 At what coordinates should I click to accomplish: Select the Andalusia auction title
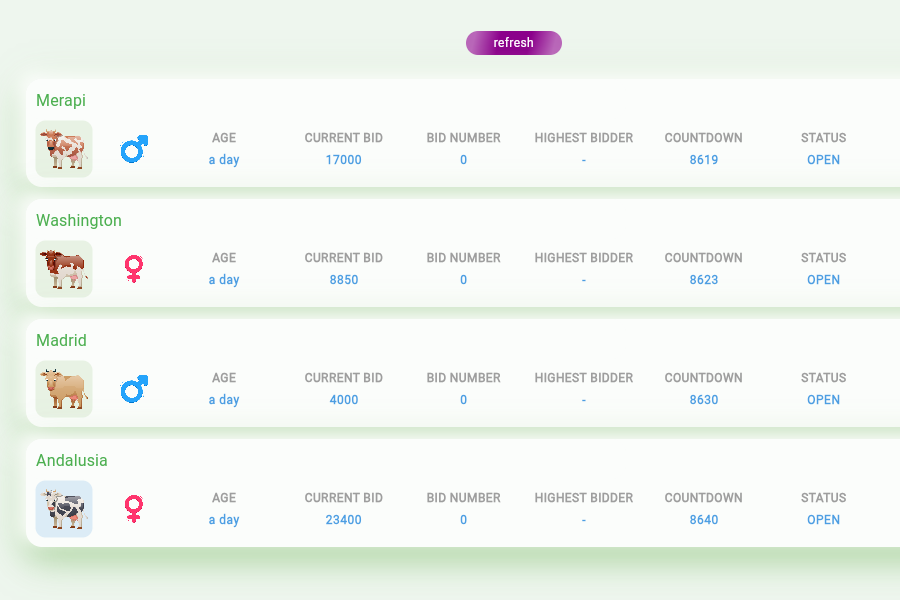72,460
